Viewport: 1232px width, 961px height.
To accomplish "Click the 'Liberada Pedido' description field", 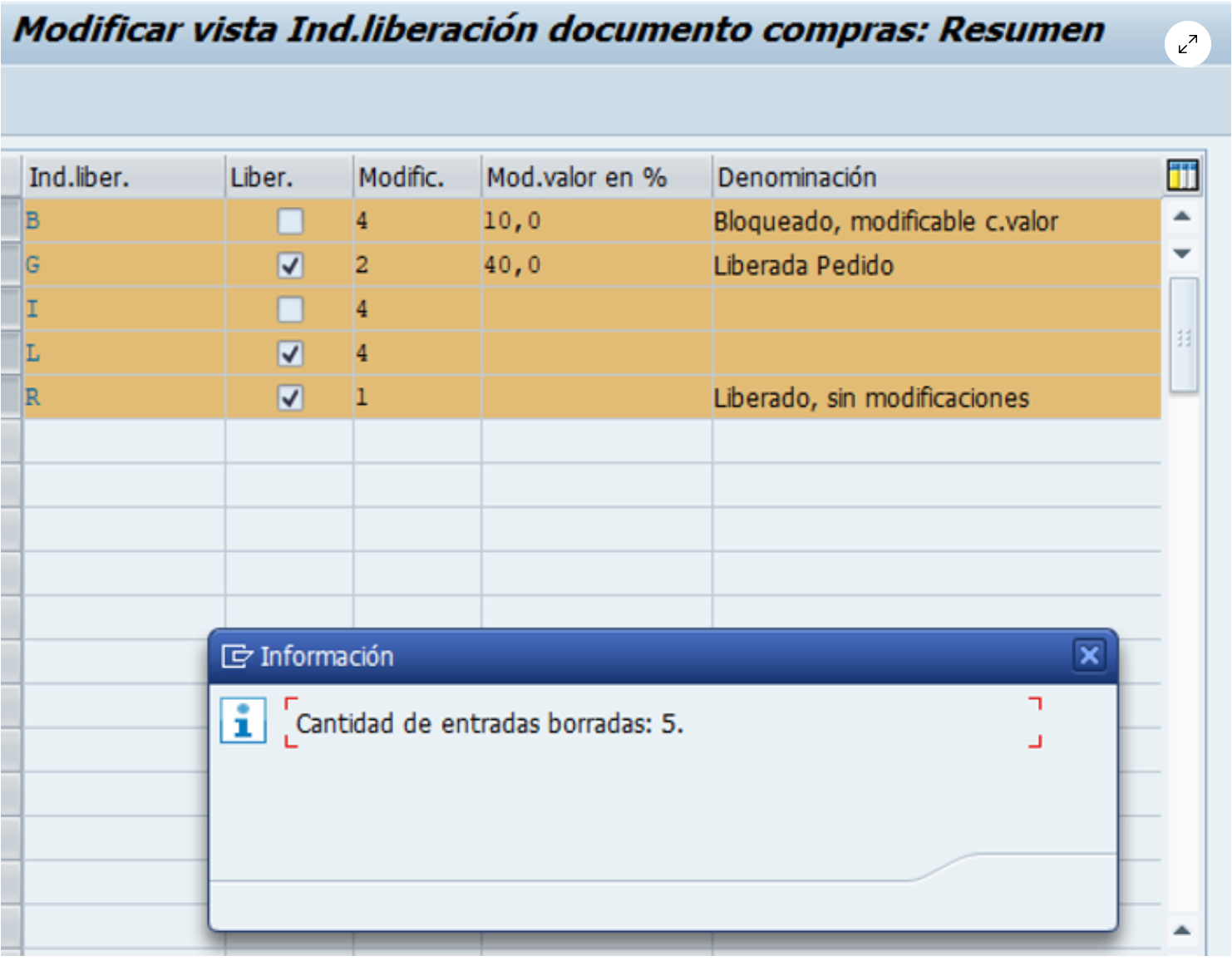I will click(x=803, y=266).
